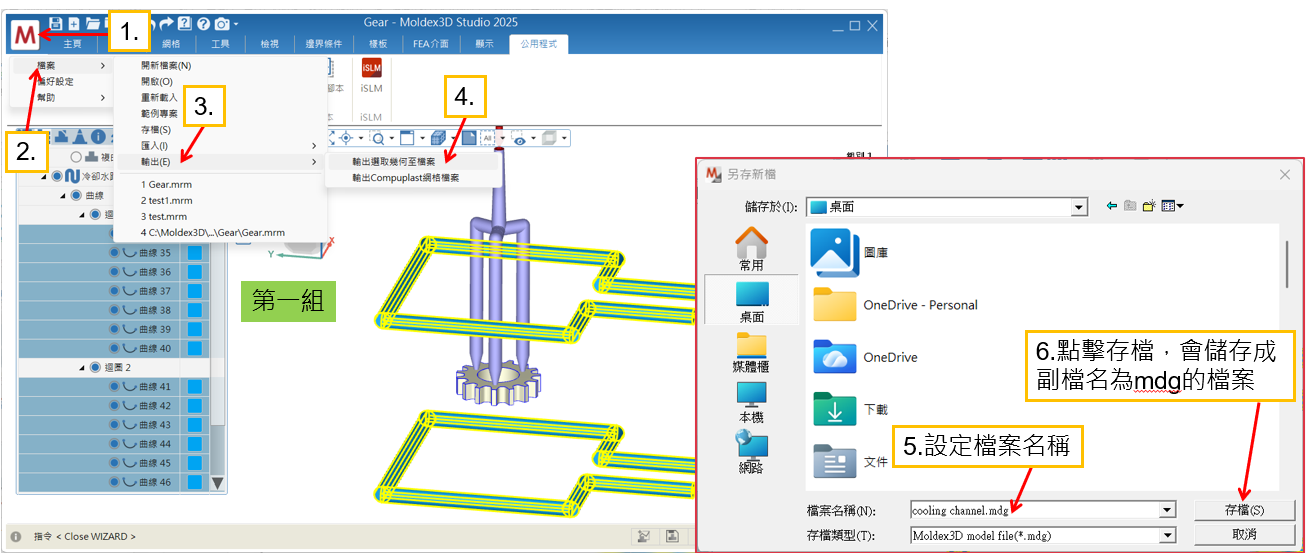This screenshot has width=1306, height=553.
Task: Click the go-back arrow icon in save dialog
Action: click(x=1111, y=206)
